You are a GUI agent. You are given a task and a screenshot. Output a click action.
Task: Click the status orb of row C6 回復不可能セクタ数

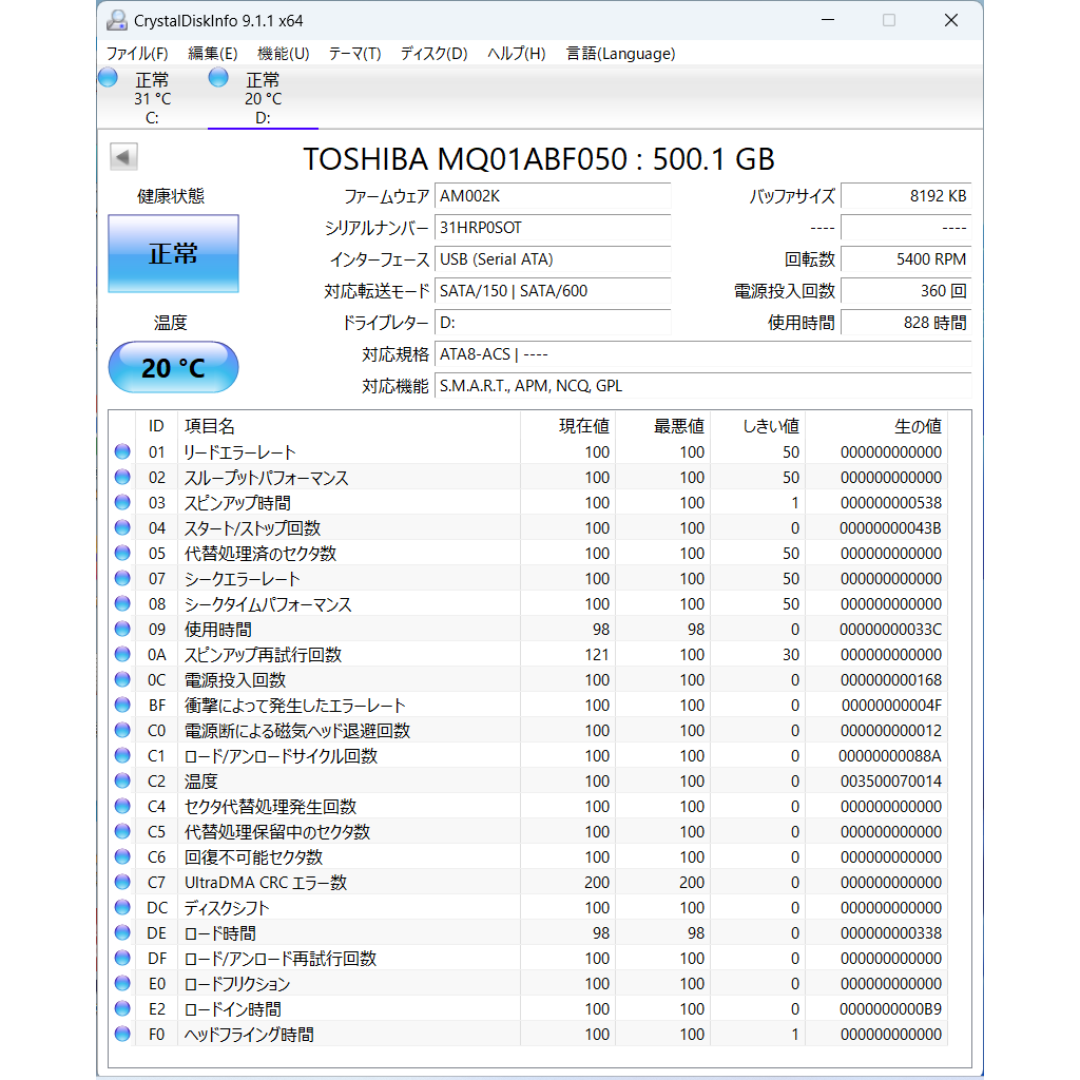click(x=123, y=857)
